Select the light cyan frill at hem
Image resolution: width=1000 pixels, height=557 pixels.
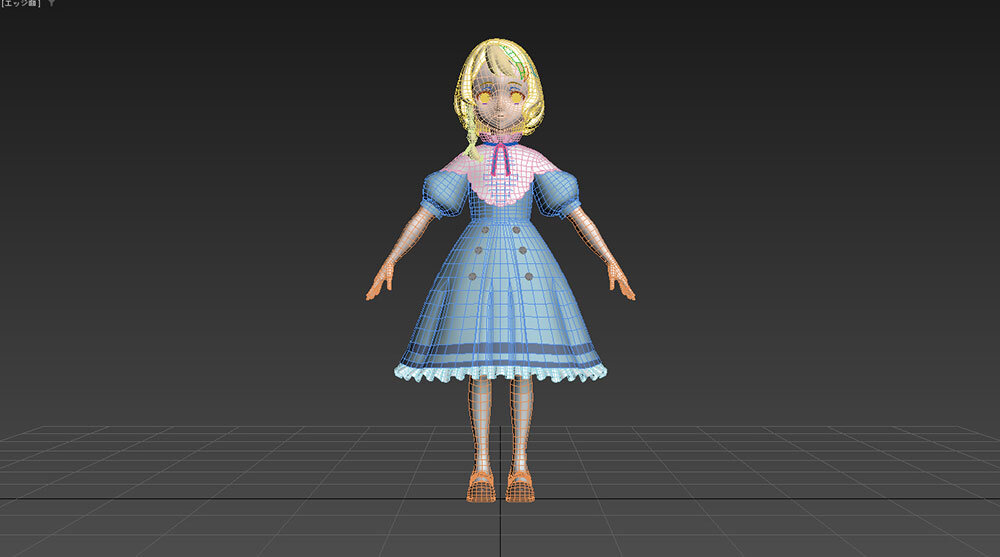(x=500, y=373)
